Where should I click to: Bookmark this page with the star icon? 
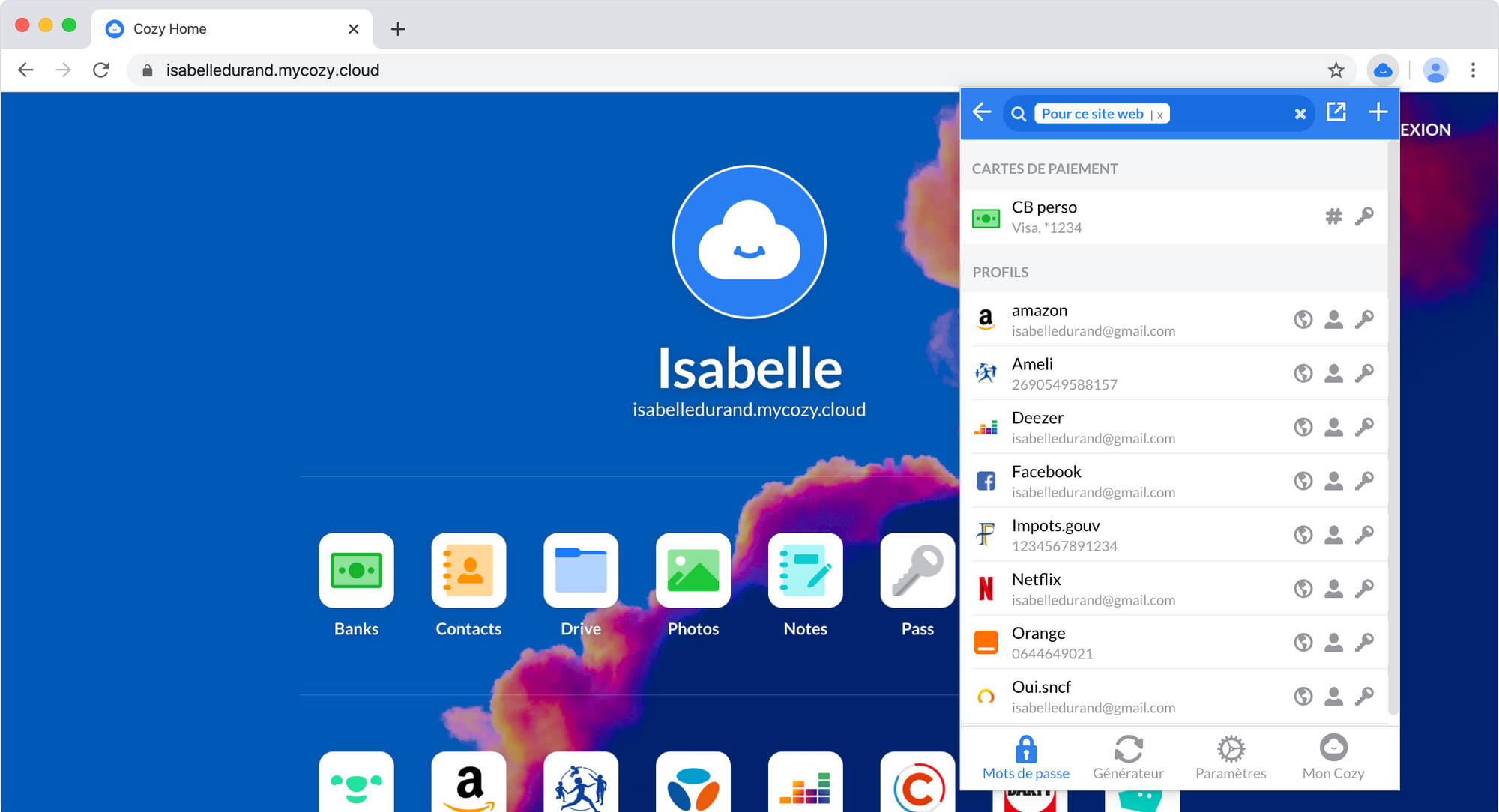point(1336,70)
